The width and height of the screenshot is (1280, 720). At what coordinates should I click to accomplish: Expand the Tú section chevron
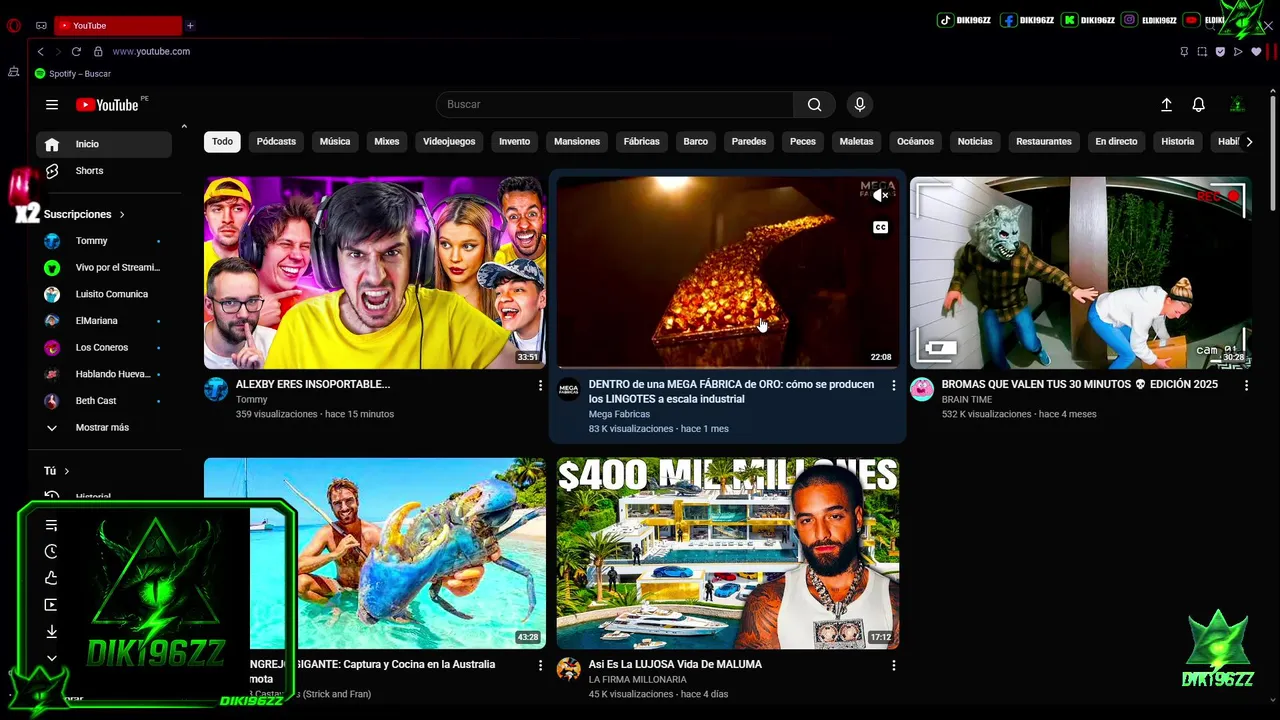coord(67,471)
